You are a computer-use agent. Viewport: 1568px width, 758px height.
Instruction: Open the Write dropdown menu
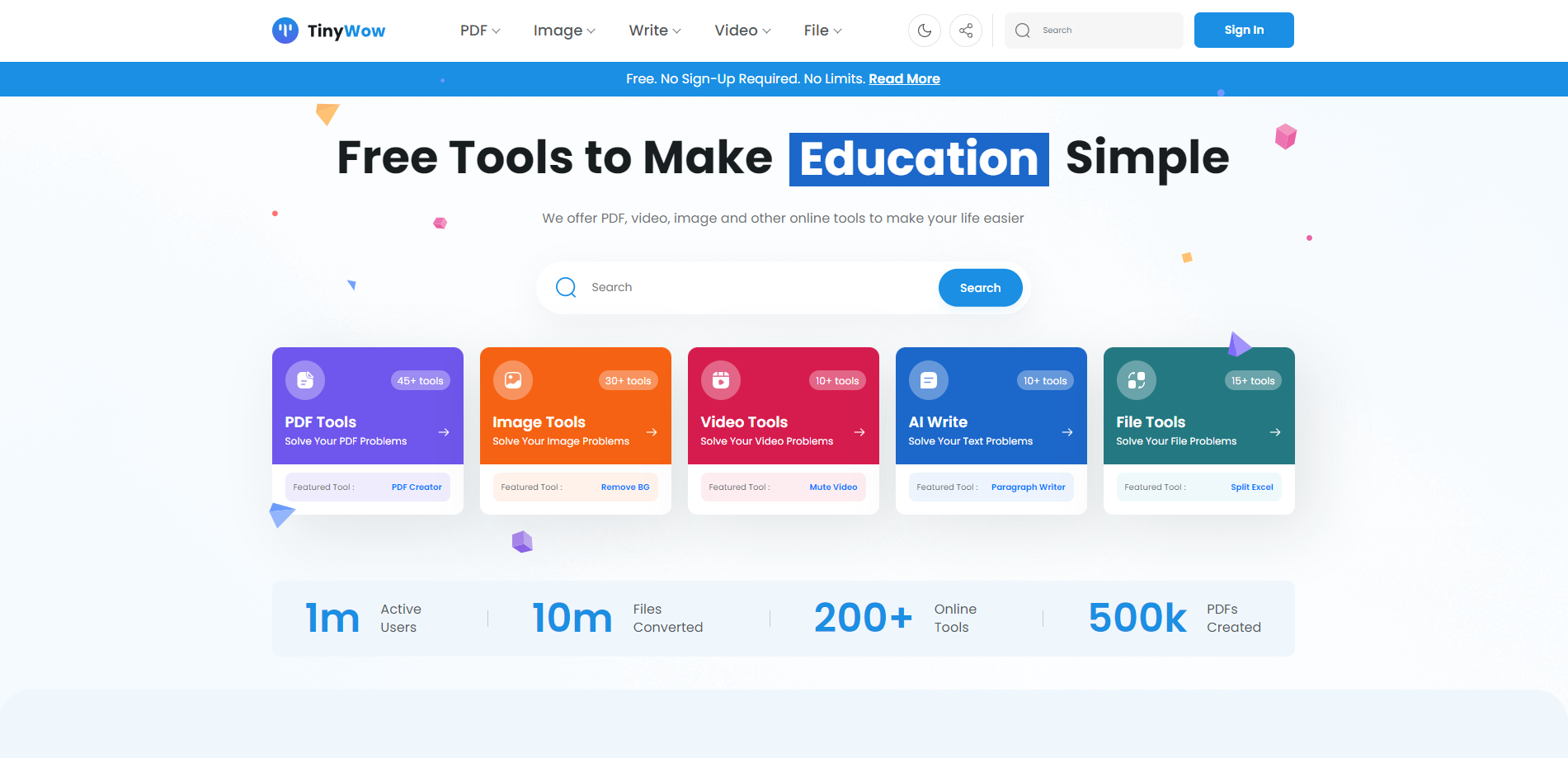point(655,31)
